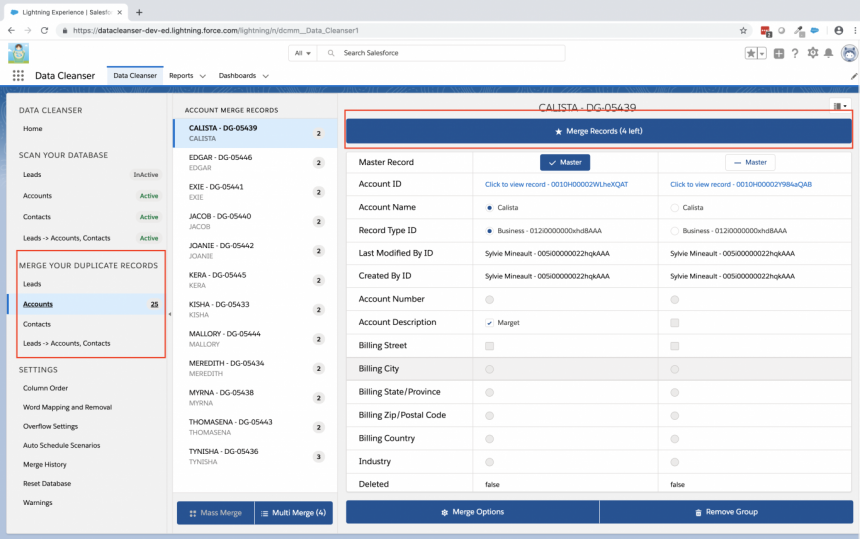Viewport: 860px width, 539px height.
Task: Switch to the Data Cleanser tab
Action: pos(135,76)
